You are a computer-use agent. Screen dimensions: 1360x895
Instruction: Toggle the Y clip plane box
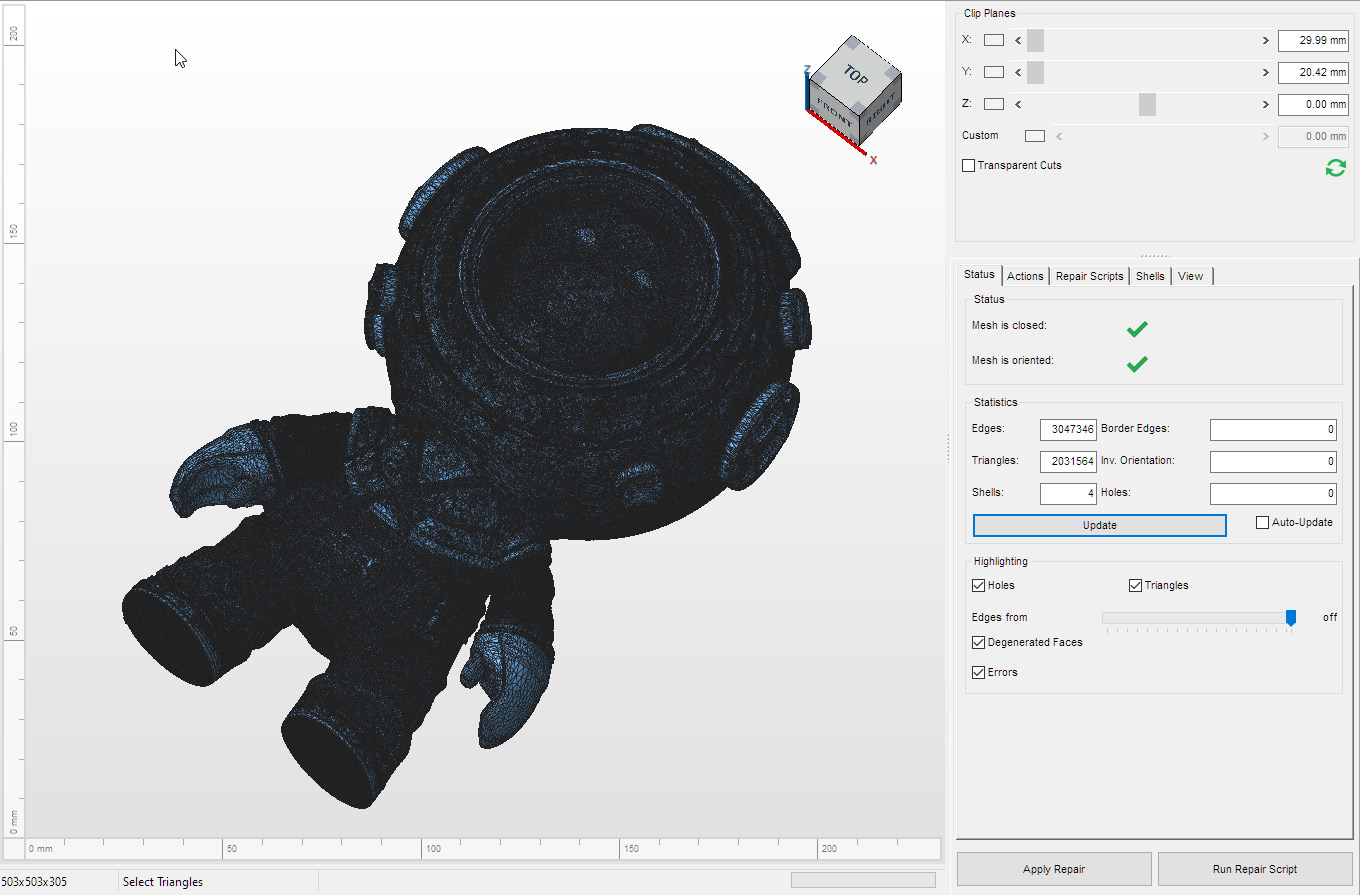(994, 72)
